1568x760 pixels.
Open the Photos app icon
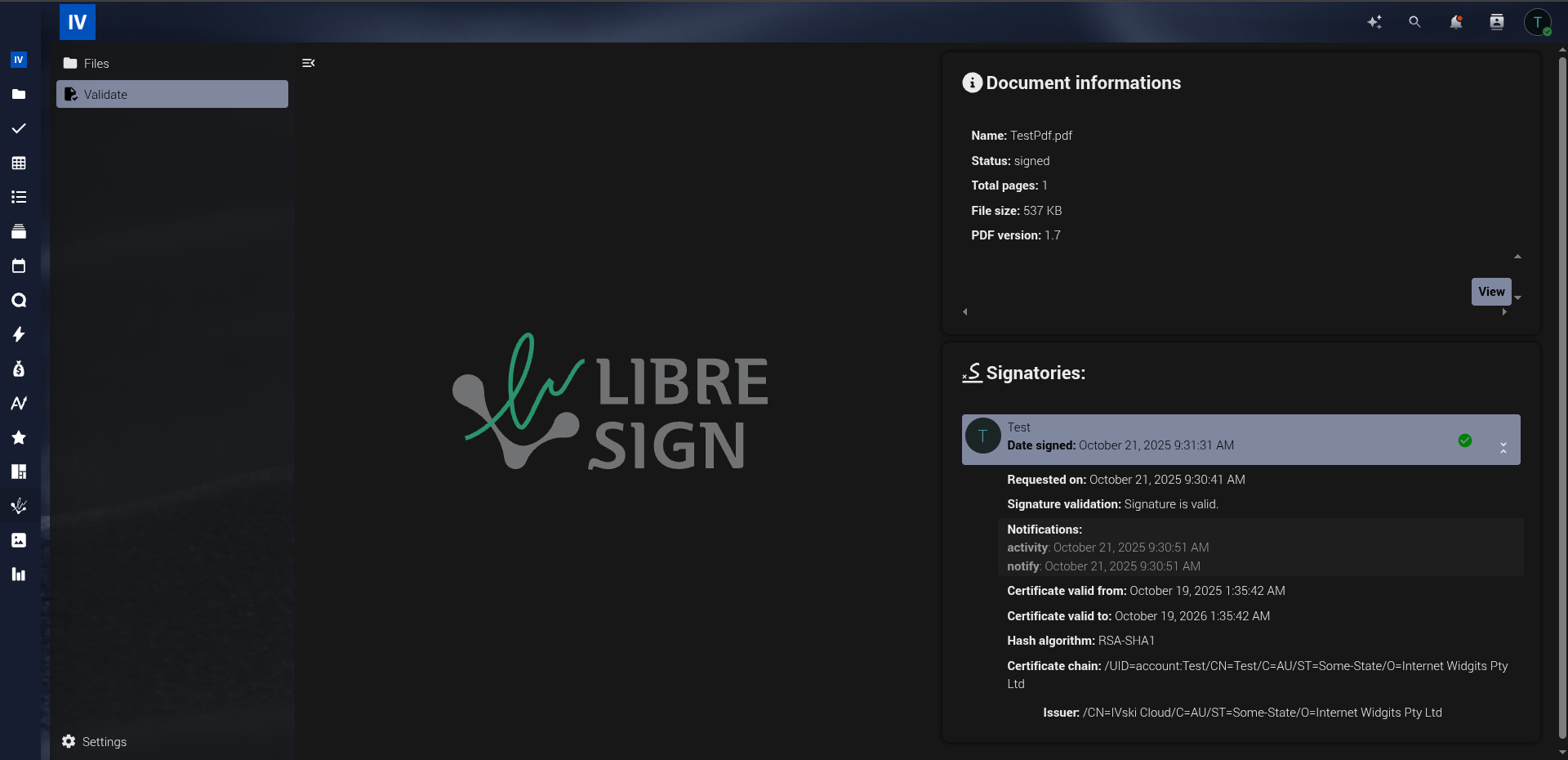[x=19, y=540]
